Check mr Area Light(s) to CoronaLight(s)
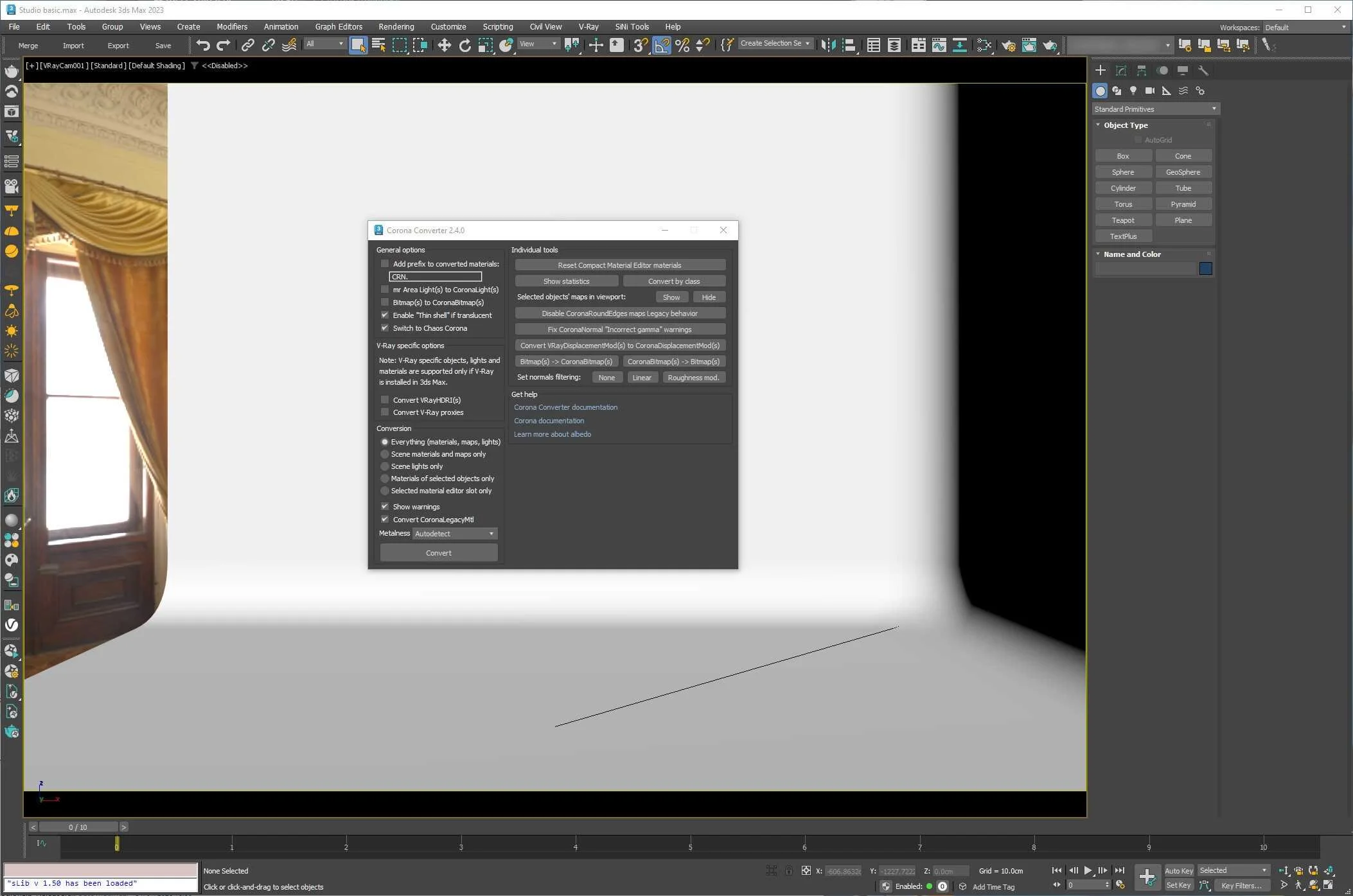This screenshot has width=1353, height=896. (385, 290)
